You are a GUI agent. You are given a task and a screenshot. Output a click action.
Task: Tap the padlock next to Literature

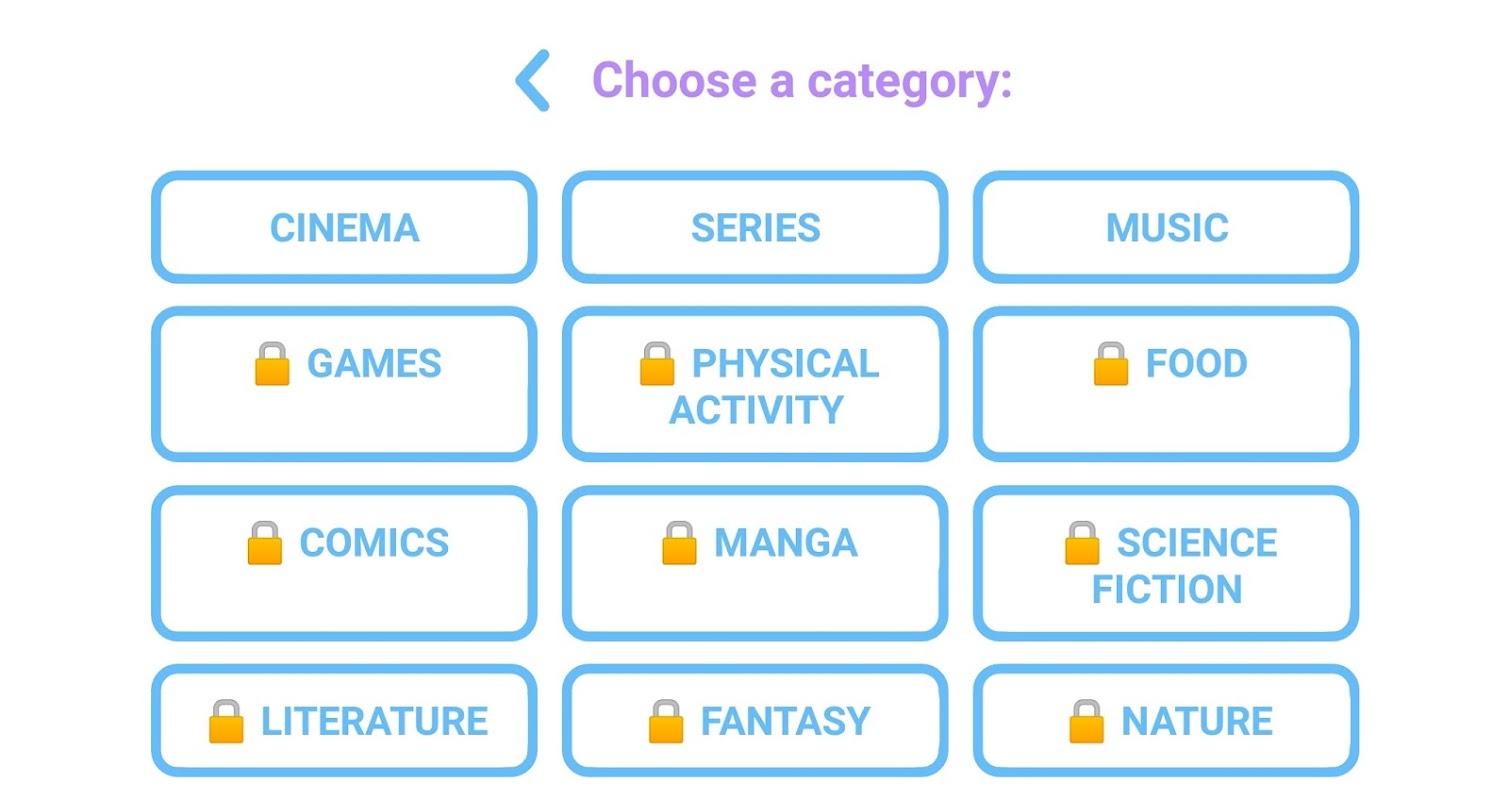point(226,721)
